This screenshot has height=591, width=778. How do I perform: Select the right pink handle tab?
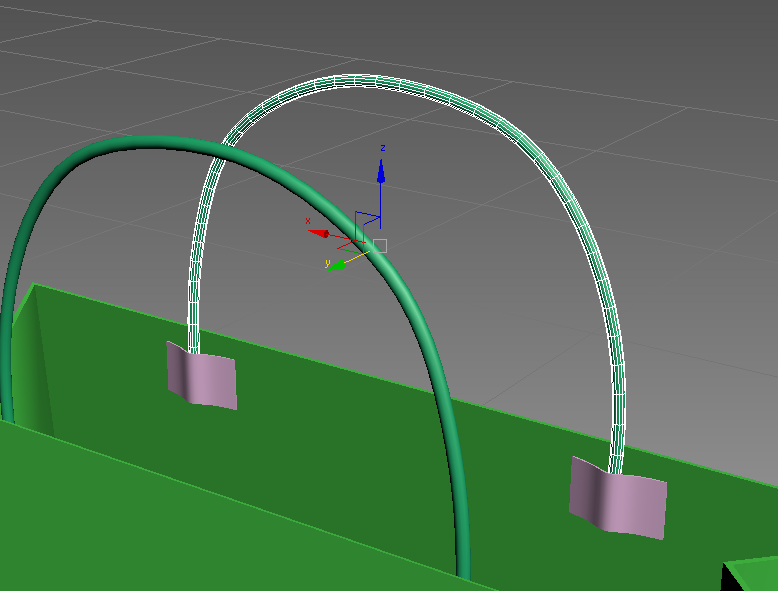click(x=617, y=498)
